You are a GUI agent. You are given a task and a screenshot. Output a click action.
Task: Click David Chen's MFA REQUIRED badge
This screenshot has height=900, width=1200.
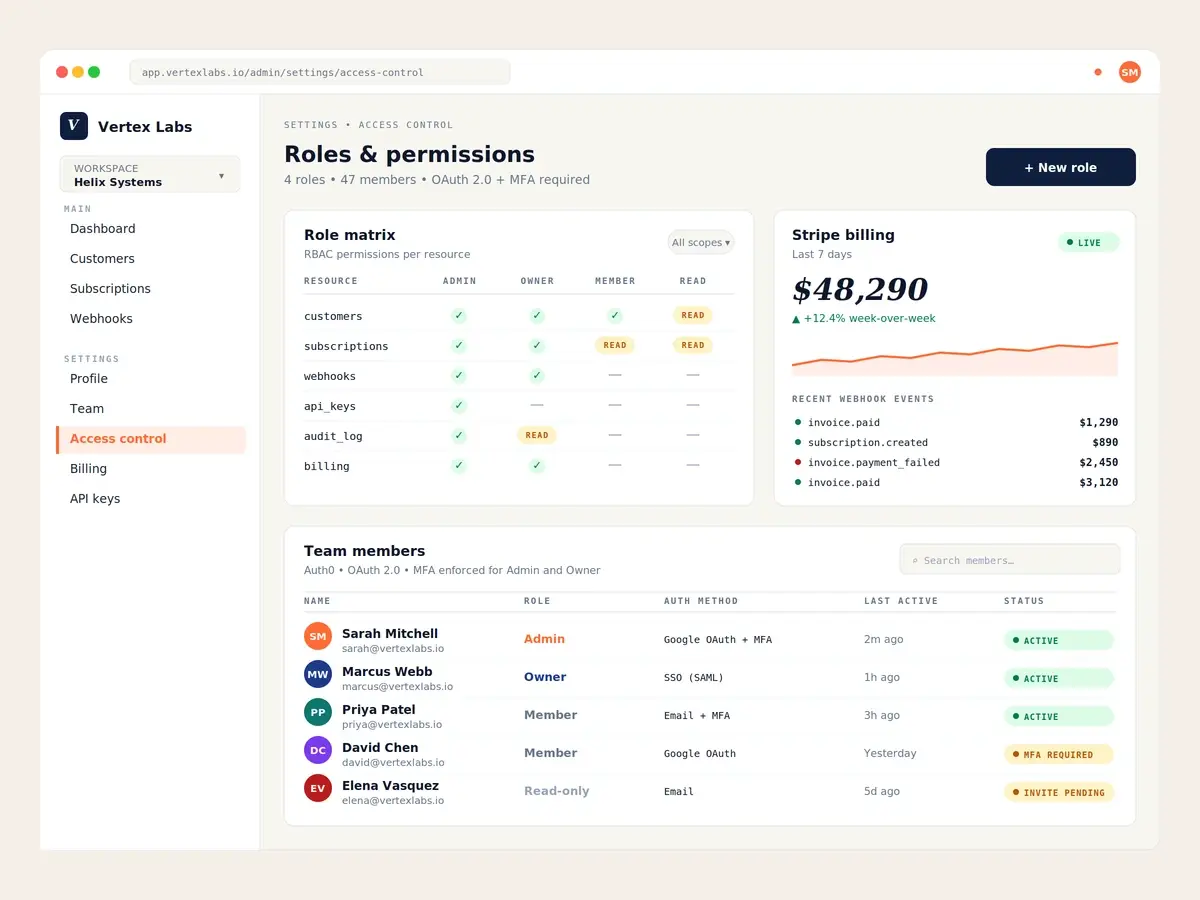point(1059,754)
